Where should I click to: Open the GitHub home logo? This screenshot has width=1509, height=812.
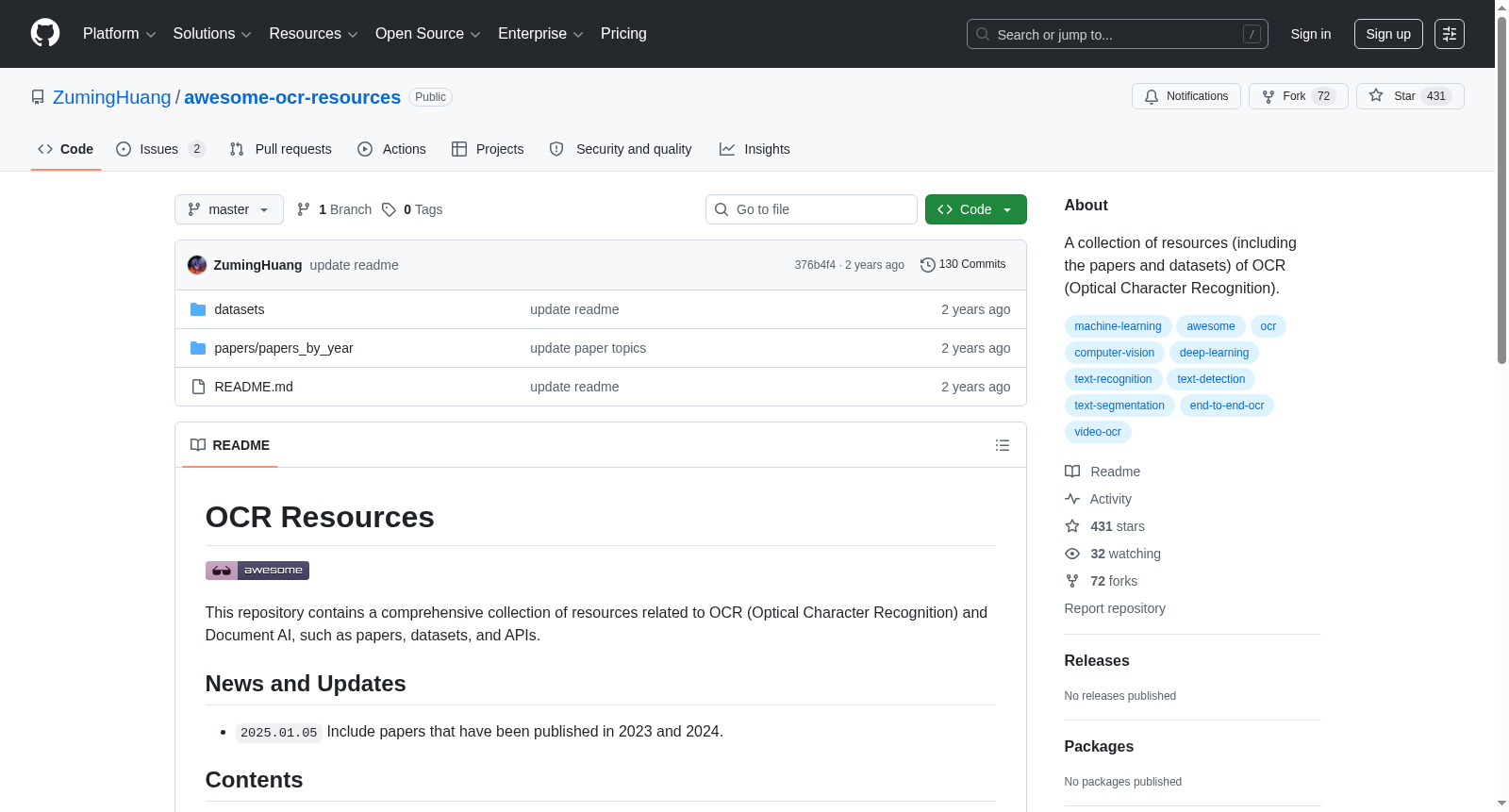click(45, 33)
